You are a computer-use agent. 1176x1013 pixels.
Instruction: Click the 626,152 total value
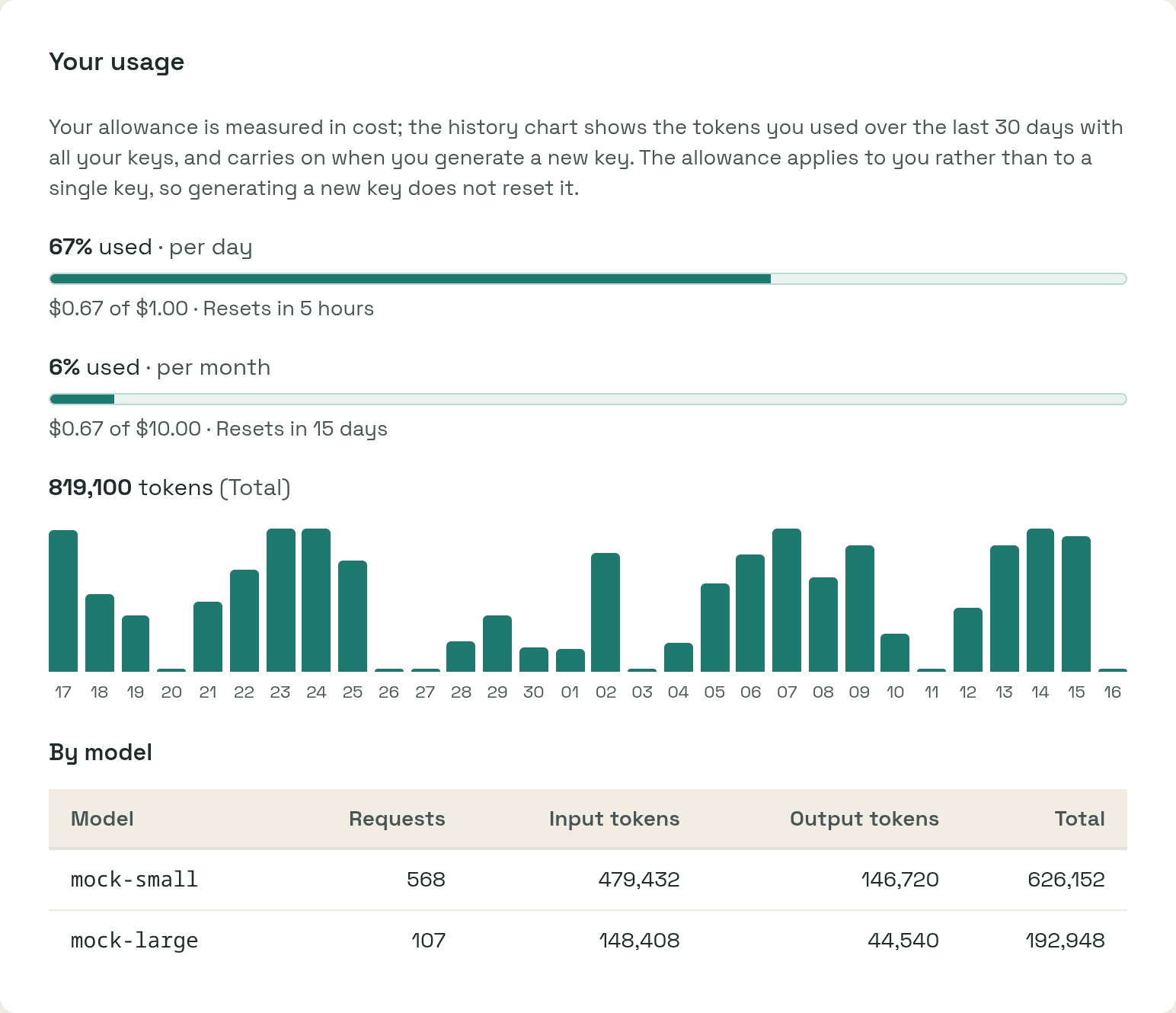click(x=1066, y=880)
